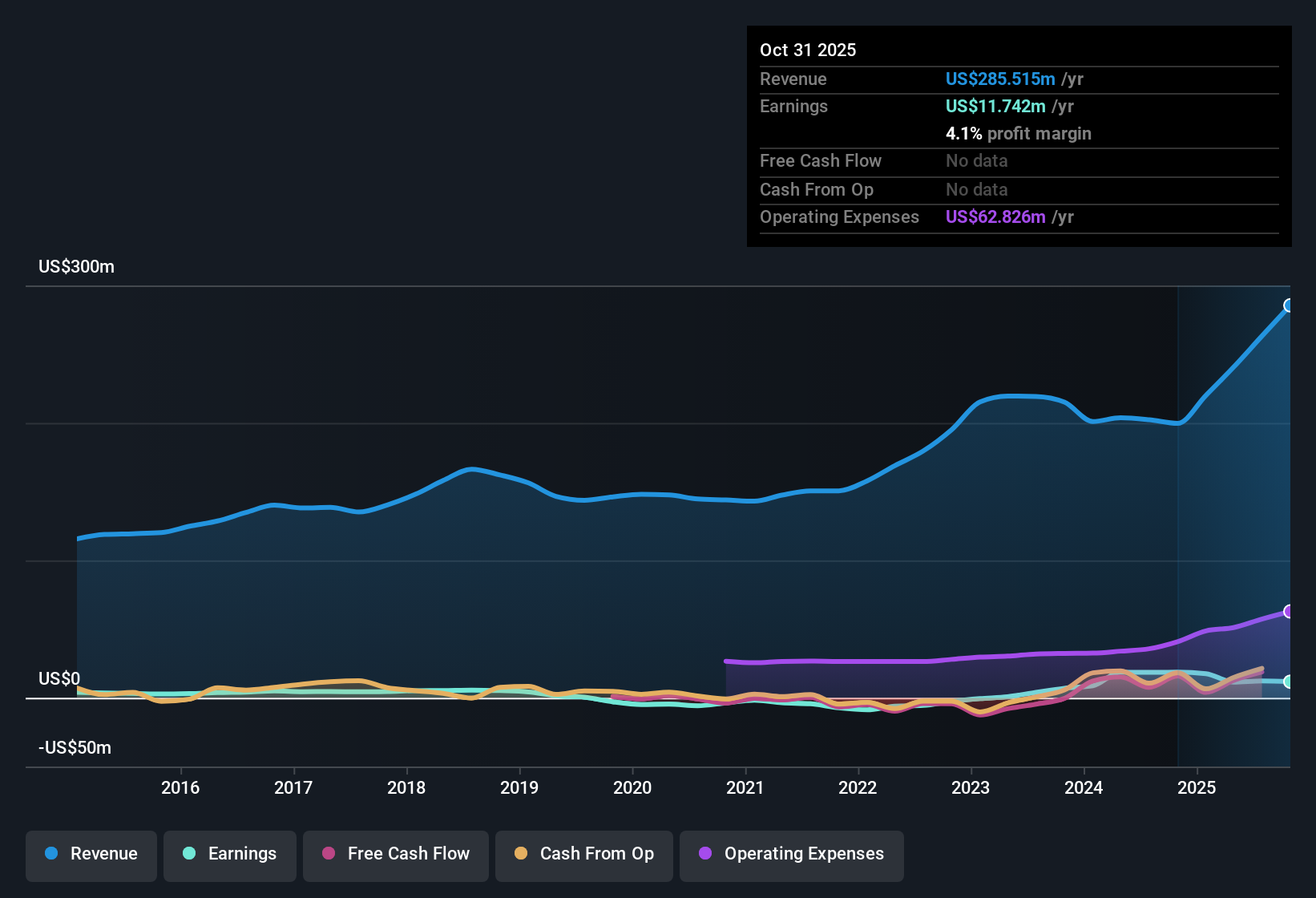Click the US$300m y-axis label

[x=76, y=267]
